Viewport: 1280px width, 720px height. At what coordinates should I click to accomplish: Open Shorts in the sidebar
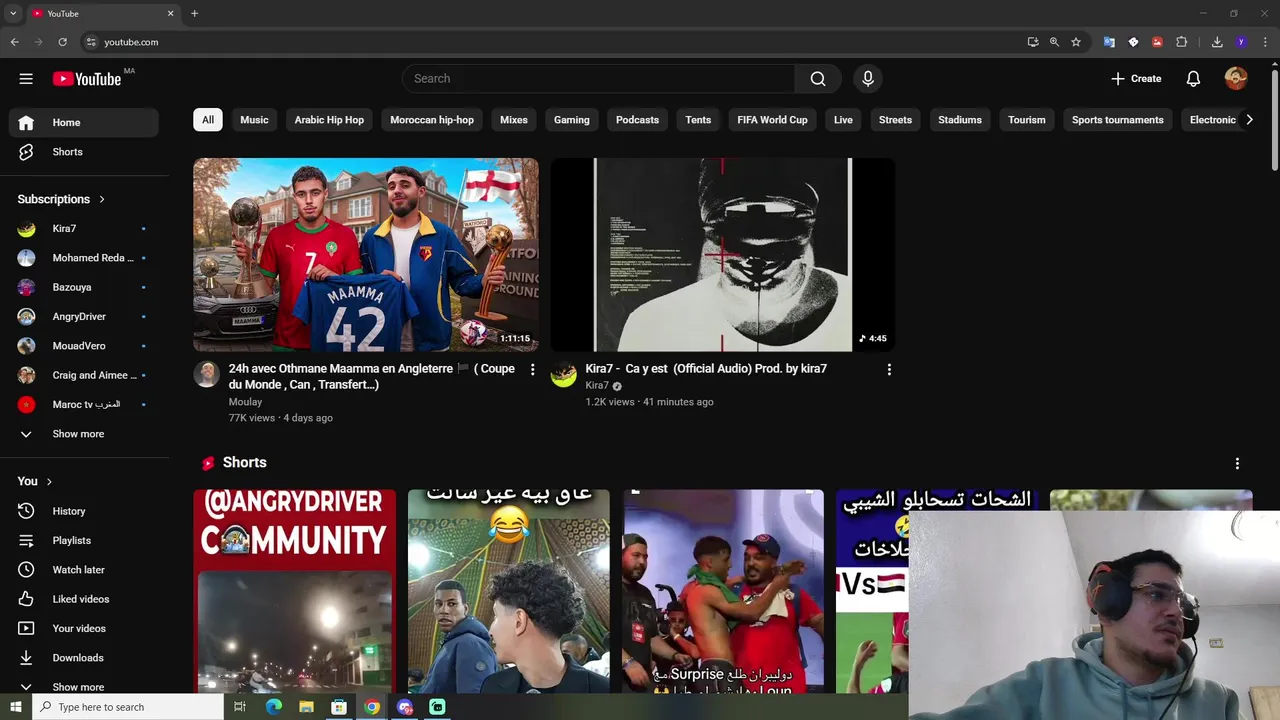(x=84, y=152)
